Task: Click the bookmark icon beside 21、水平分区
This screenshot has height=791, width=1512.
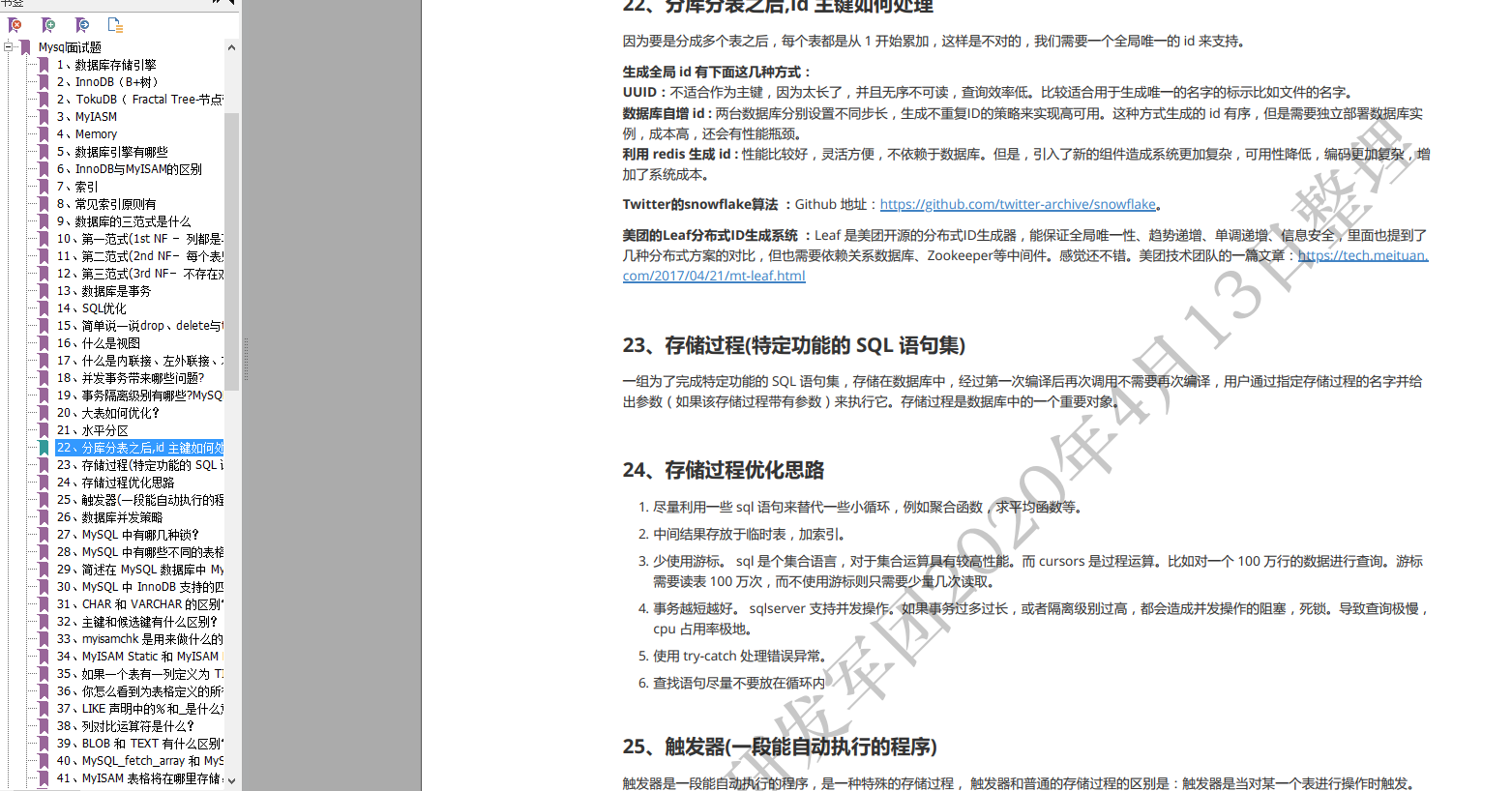Action: tap(44, 430)
